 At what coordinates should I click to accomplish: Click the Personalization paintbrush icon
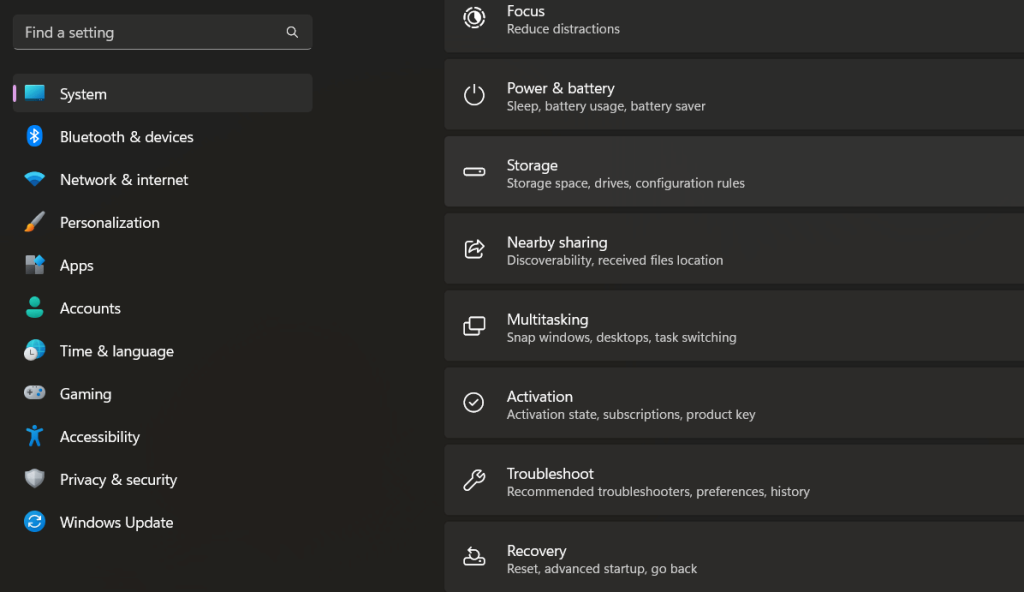pyautogui.click(x=35, y=223)
